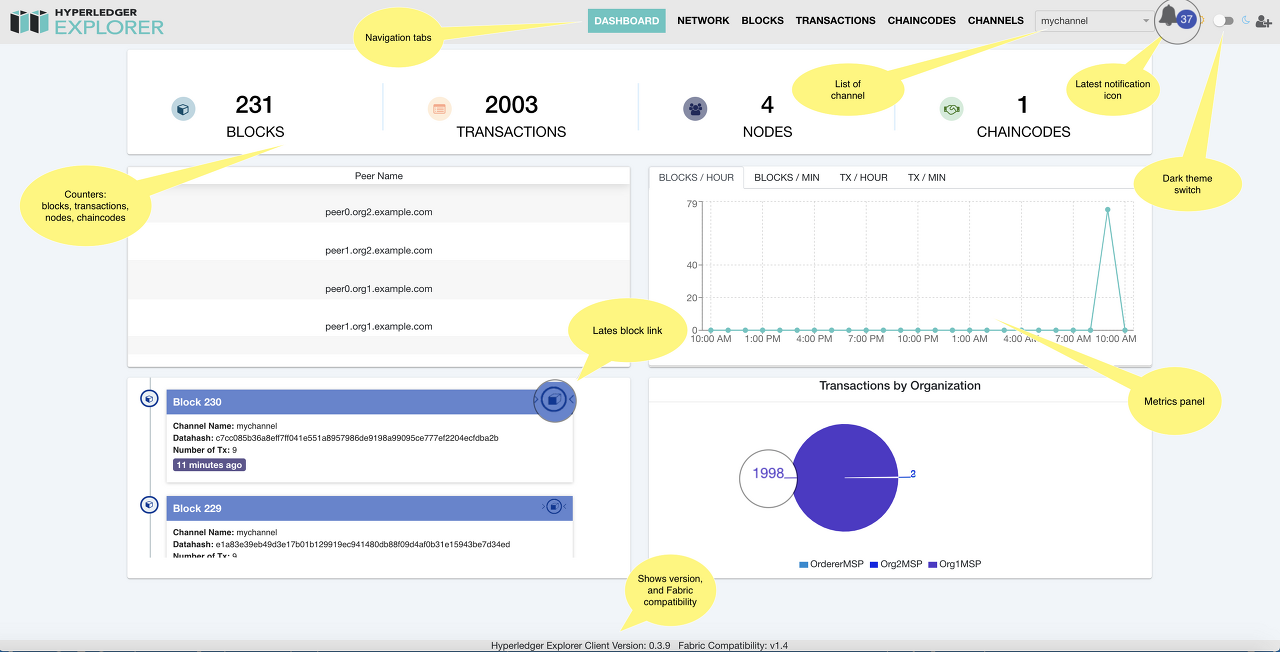Click the 231 blocks count

point(255,104)
